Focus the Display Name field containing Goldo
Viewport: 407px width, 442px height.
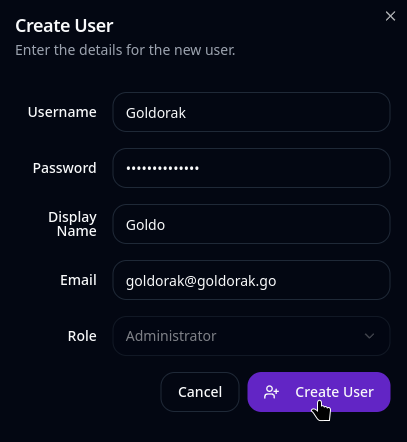point(251,224)
